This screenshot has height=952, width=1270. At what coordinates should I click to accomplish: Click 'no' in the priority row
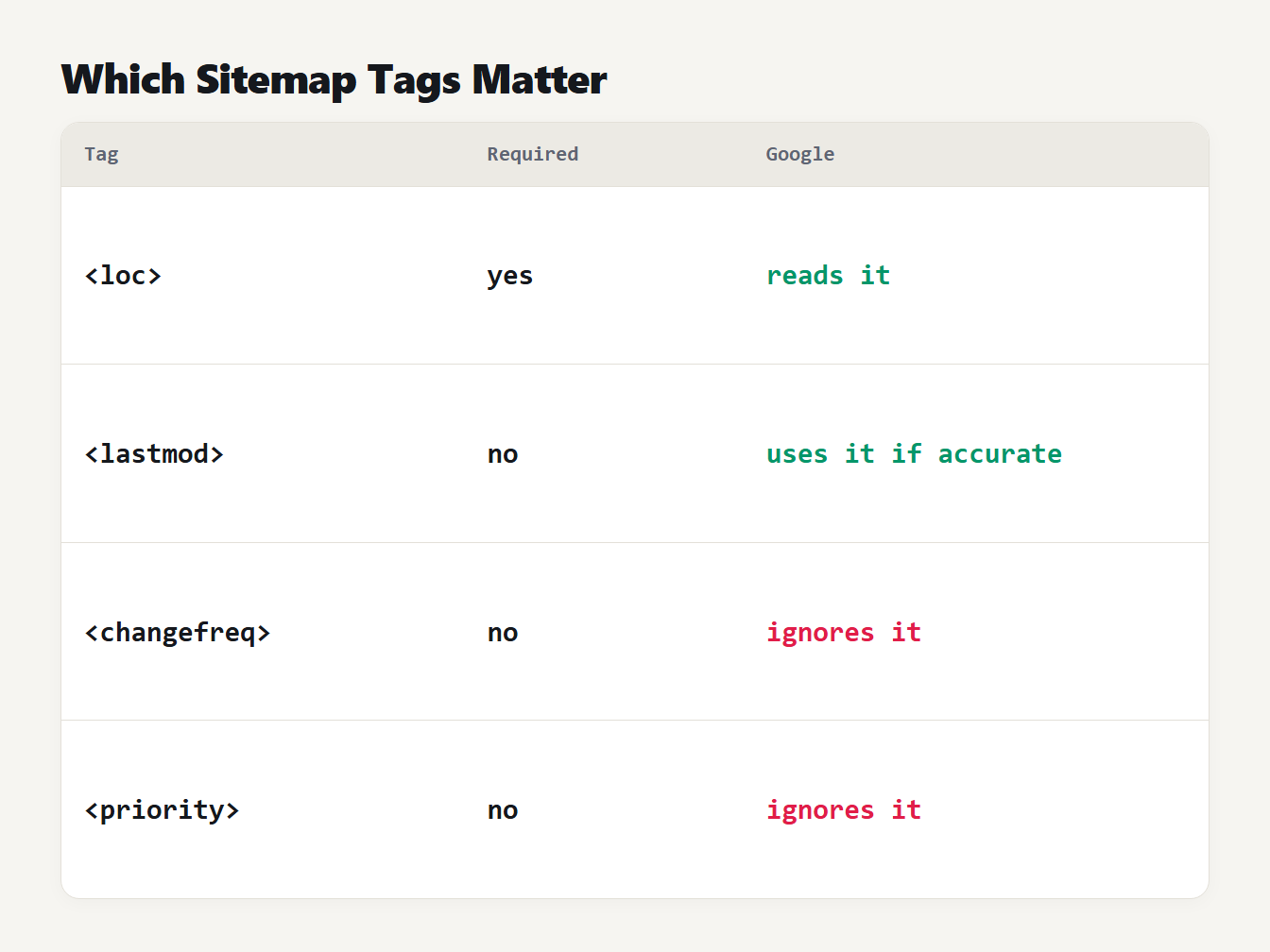coord(503,810)
